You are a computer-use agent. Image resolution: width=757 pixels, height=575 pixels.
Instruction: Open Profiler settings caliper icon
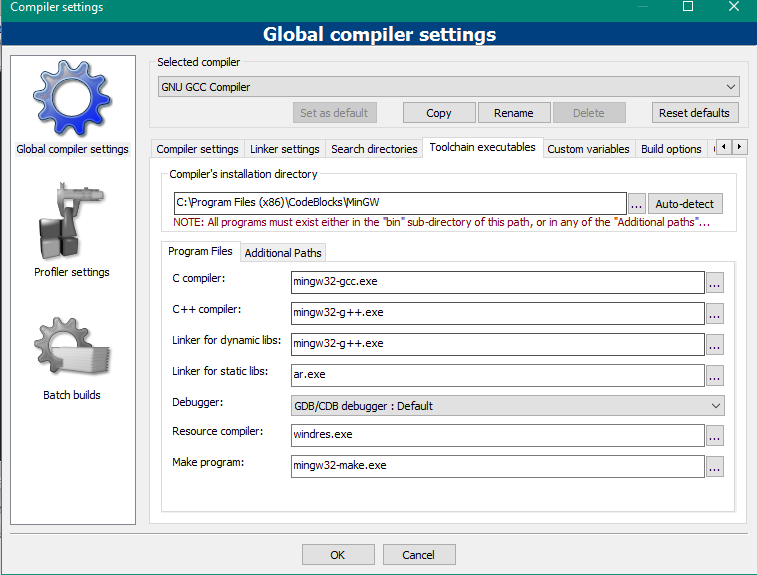click(x=72, y=222)
